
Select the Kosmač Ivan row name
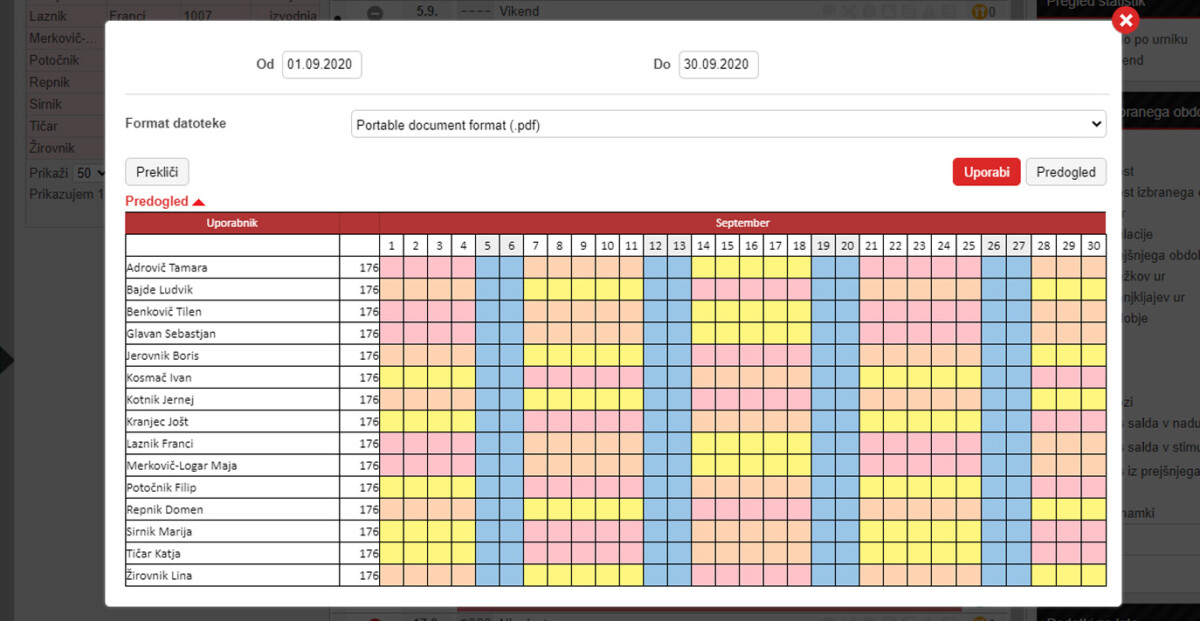(x=159, y=378)
